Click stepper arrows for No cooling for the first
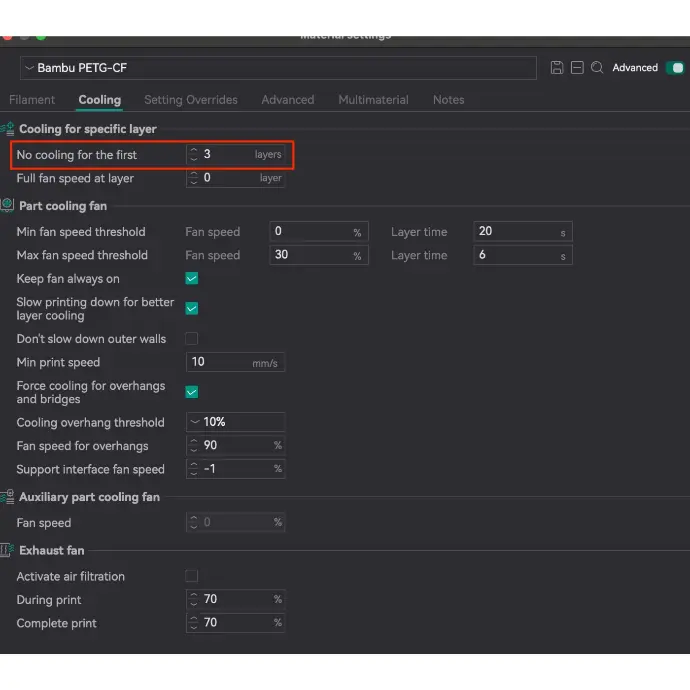Viewport: 690px width, 690px height. point(194,155)
